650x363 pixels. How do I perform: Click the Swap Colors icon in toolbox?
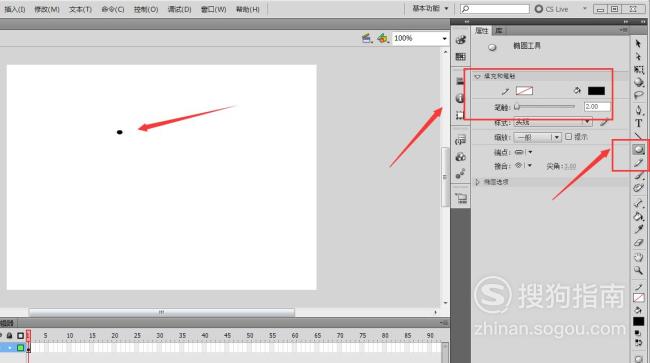coord(638,343)
